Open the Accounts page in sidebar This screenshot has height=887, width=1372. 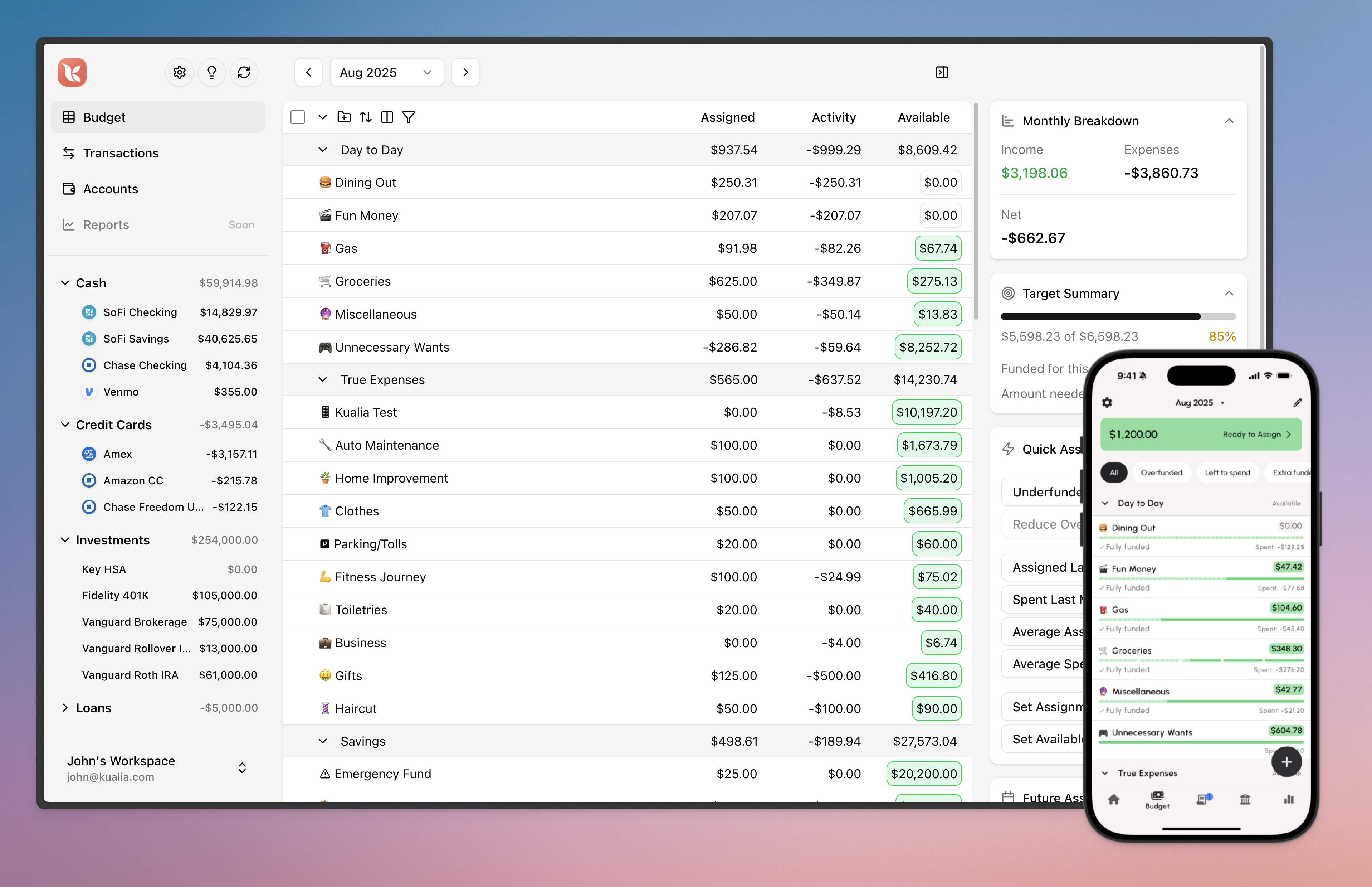click(x=111, y=189)
